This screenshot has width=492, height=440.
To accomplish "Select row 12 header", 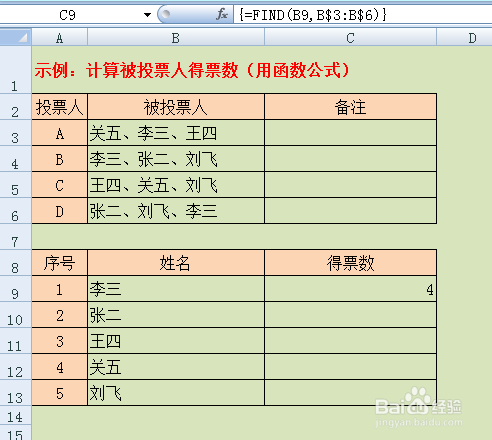I will [15, 367].
